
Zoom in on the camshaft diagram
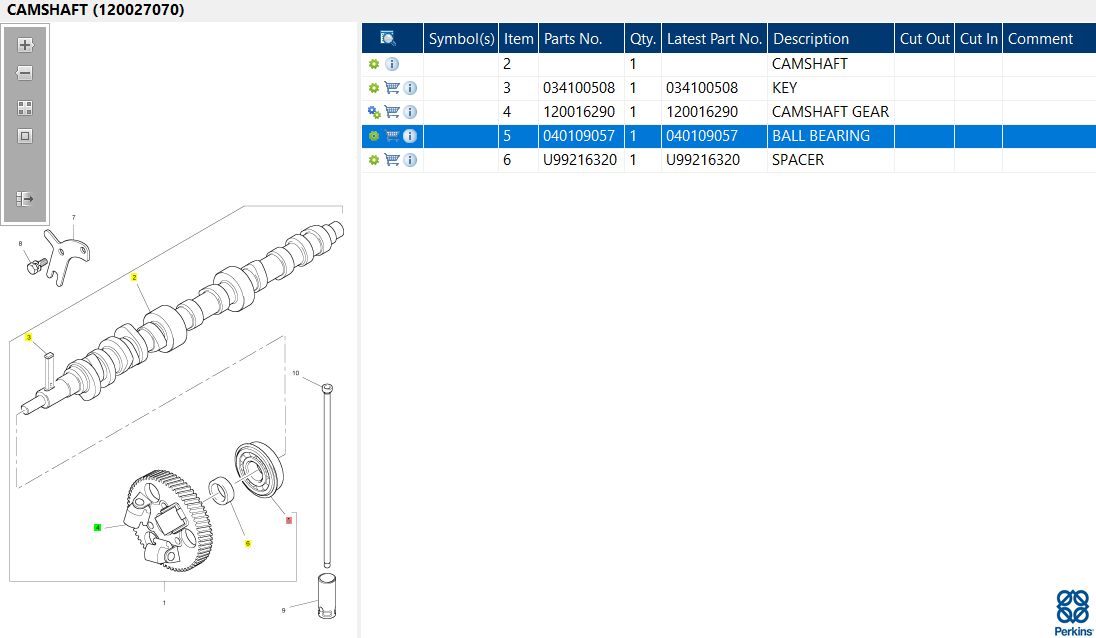coord(25,45)
